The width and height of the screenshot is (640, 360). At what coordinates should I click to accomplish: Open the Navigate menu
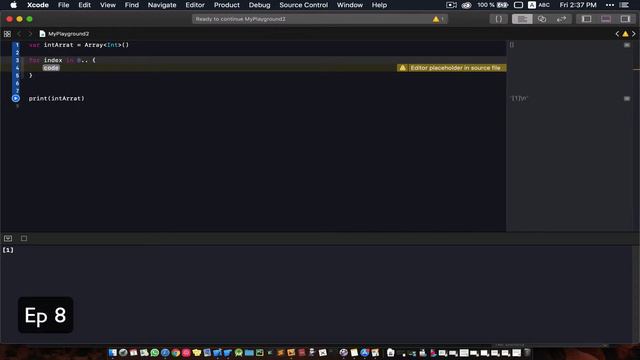162,5
